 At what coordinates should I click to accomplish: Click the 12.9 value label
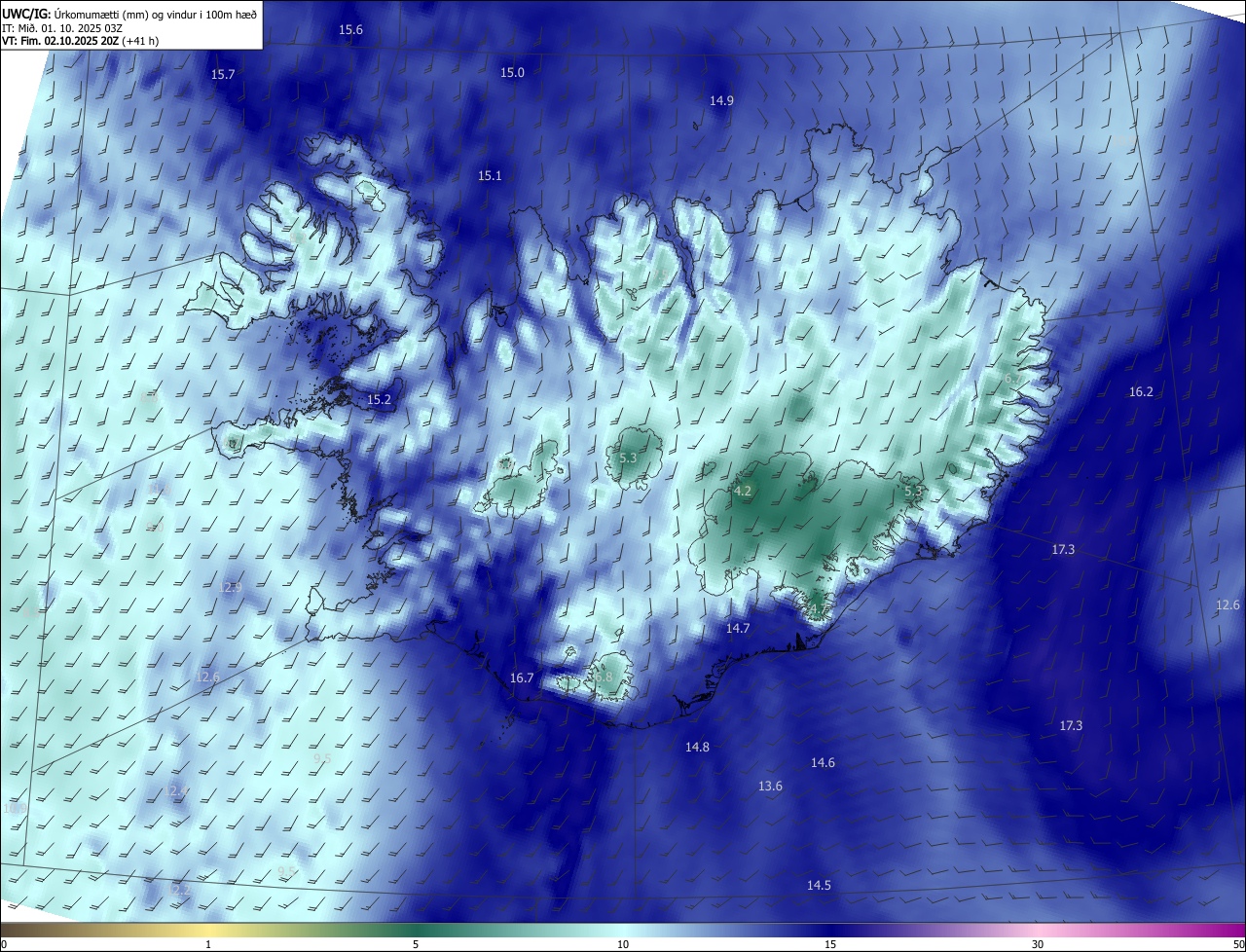tap(230, 588)
